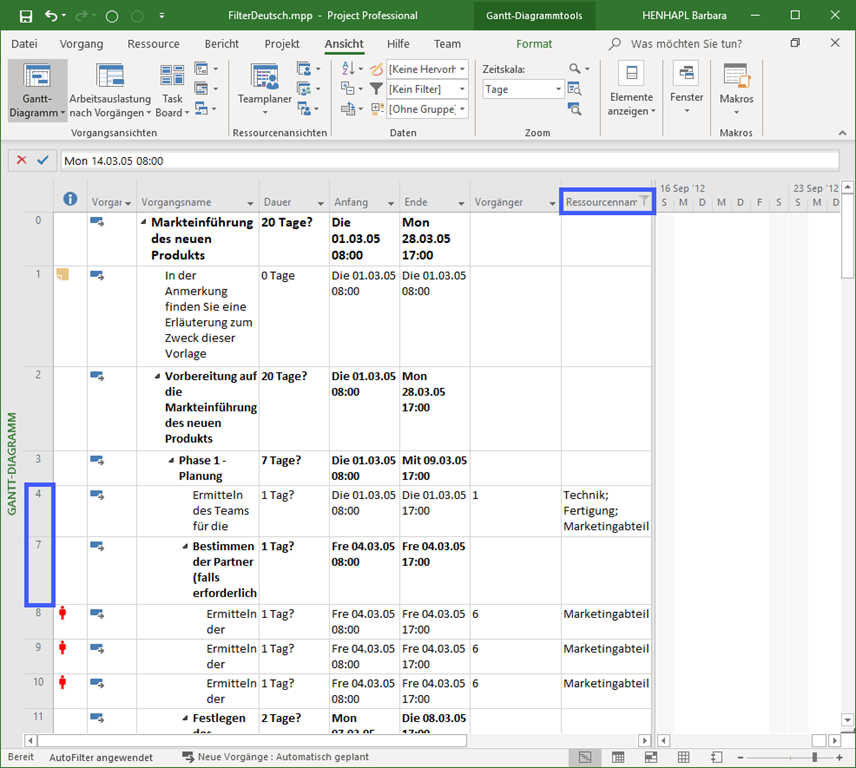Collapse the Phase 1 - Planung summary task
This screenshot has width=856, height=768.
(x=171, y=461)
